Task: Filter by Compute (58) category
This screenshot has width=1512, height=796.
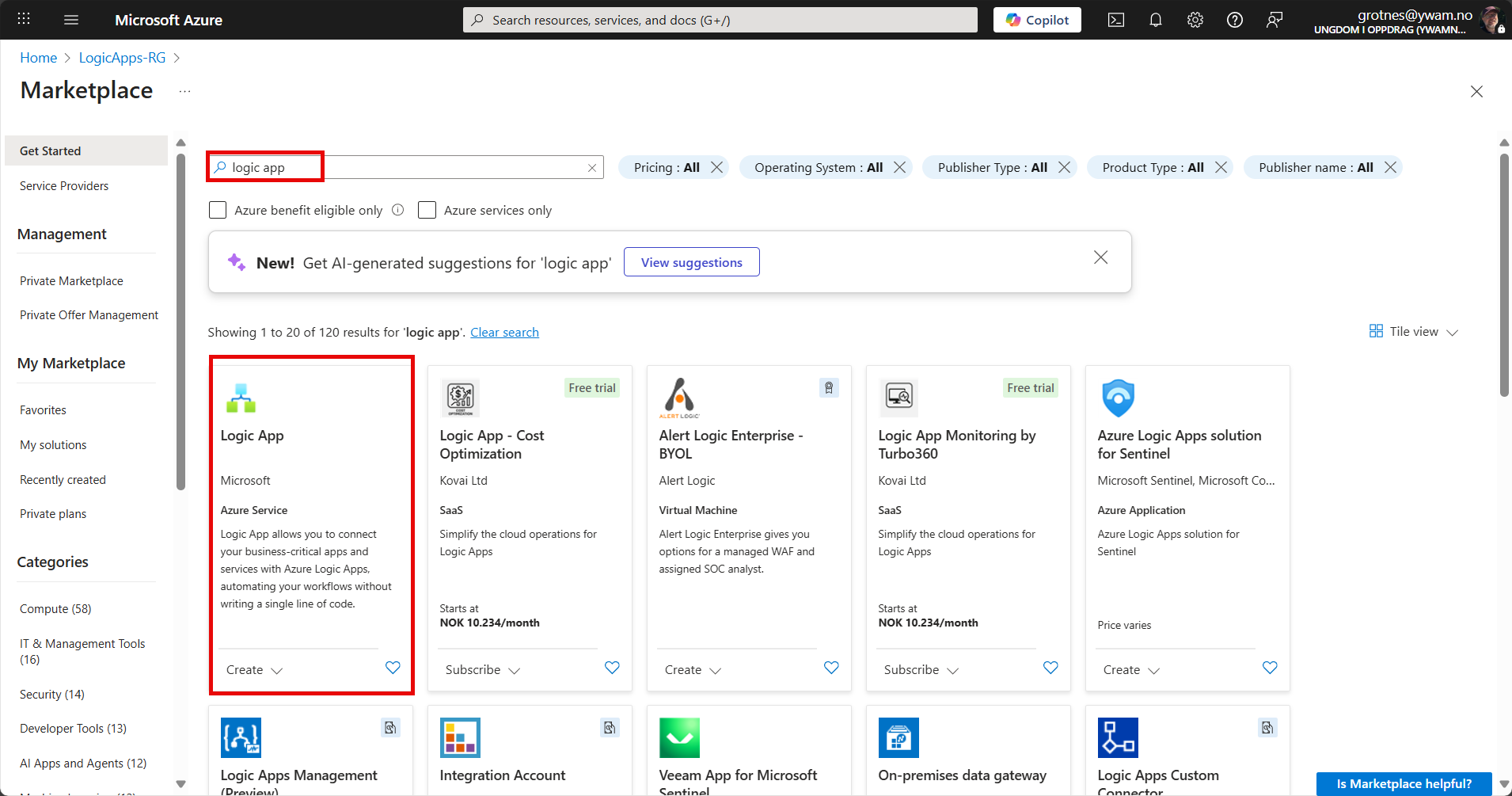Action: tap(55, 609)
